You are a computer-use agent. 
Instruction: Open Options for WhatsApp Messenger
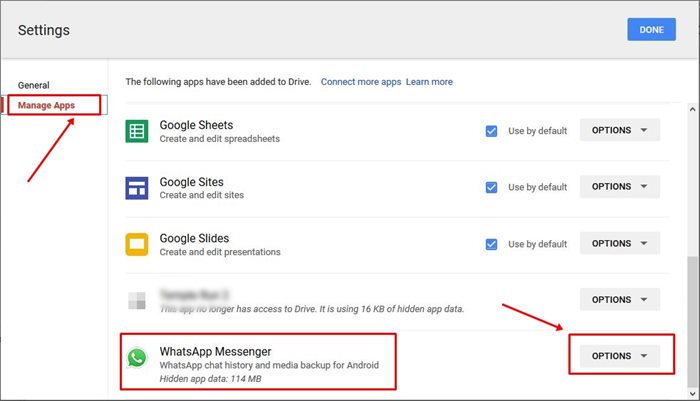tap(620, 356)
